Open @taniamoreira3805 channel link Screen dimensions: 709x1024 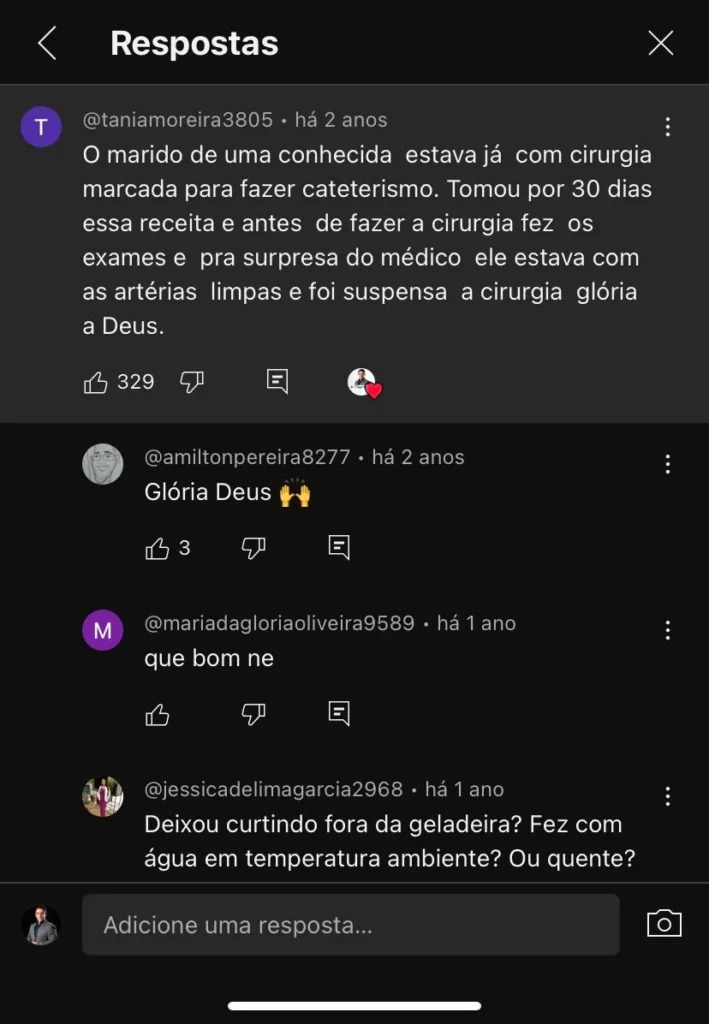[x=178, y=120]
